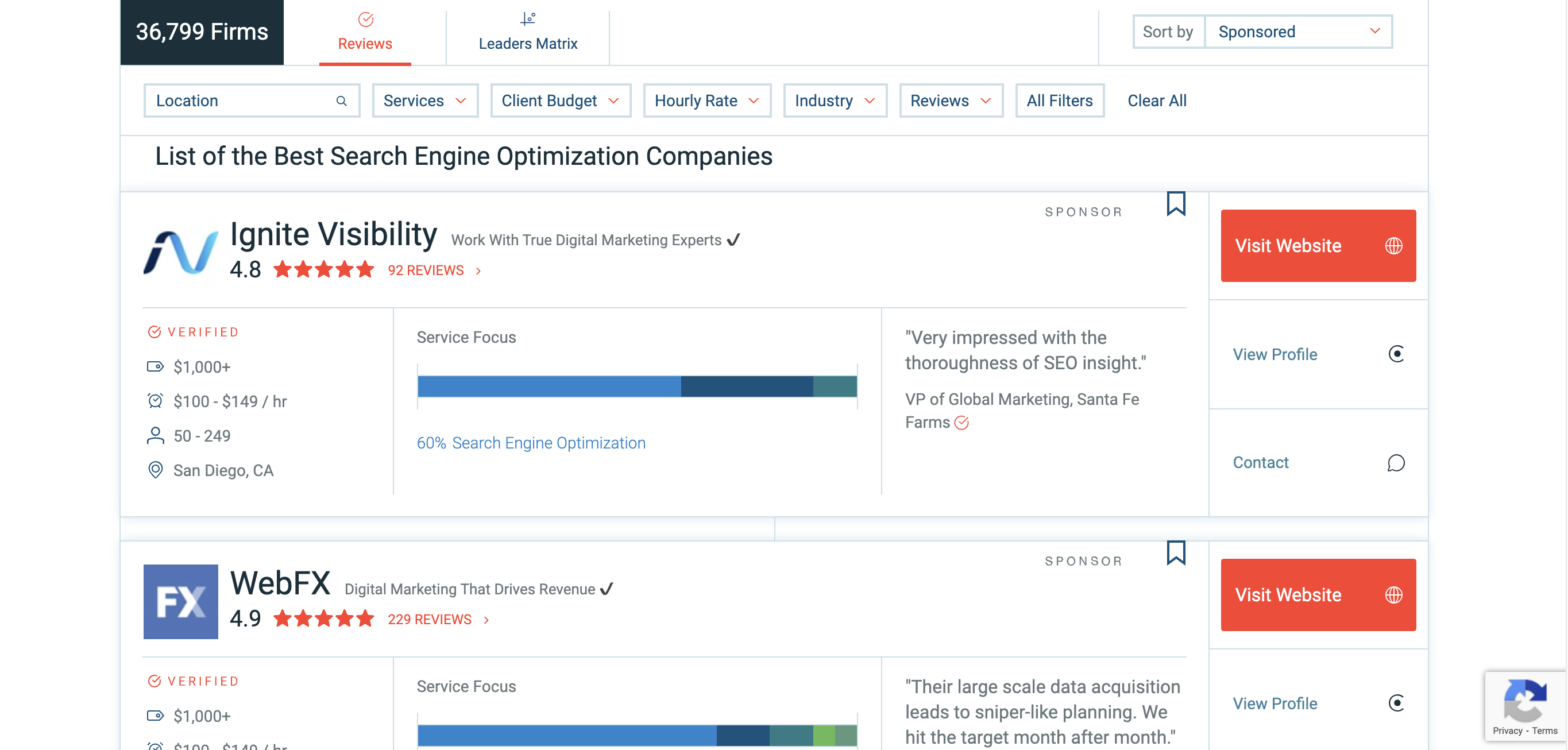Viewport: 1568px width, 750px height.
Task: Click the clock icon next to $100 - $149 / hr
Action: 155,401
